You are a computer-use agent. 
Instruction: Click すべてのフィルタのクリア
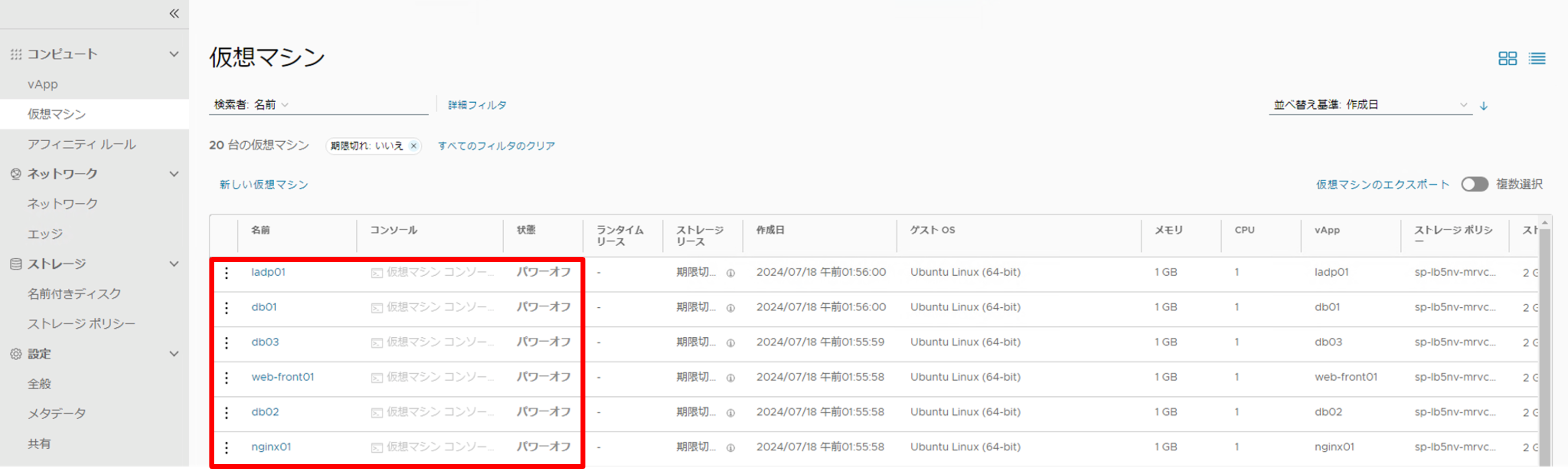[496, 146]
